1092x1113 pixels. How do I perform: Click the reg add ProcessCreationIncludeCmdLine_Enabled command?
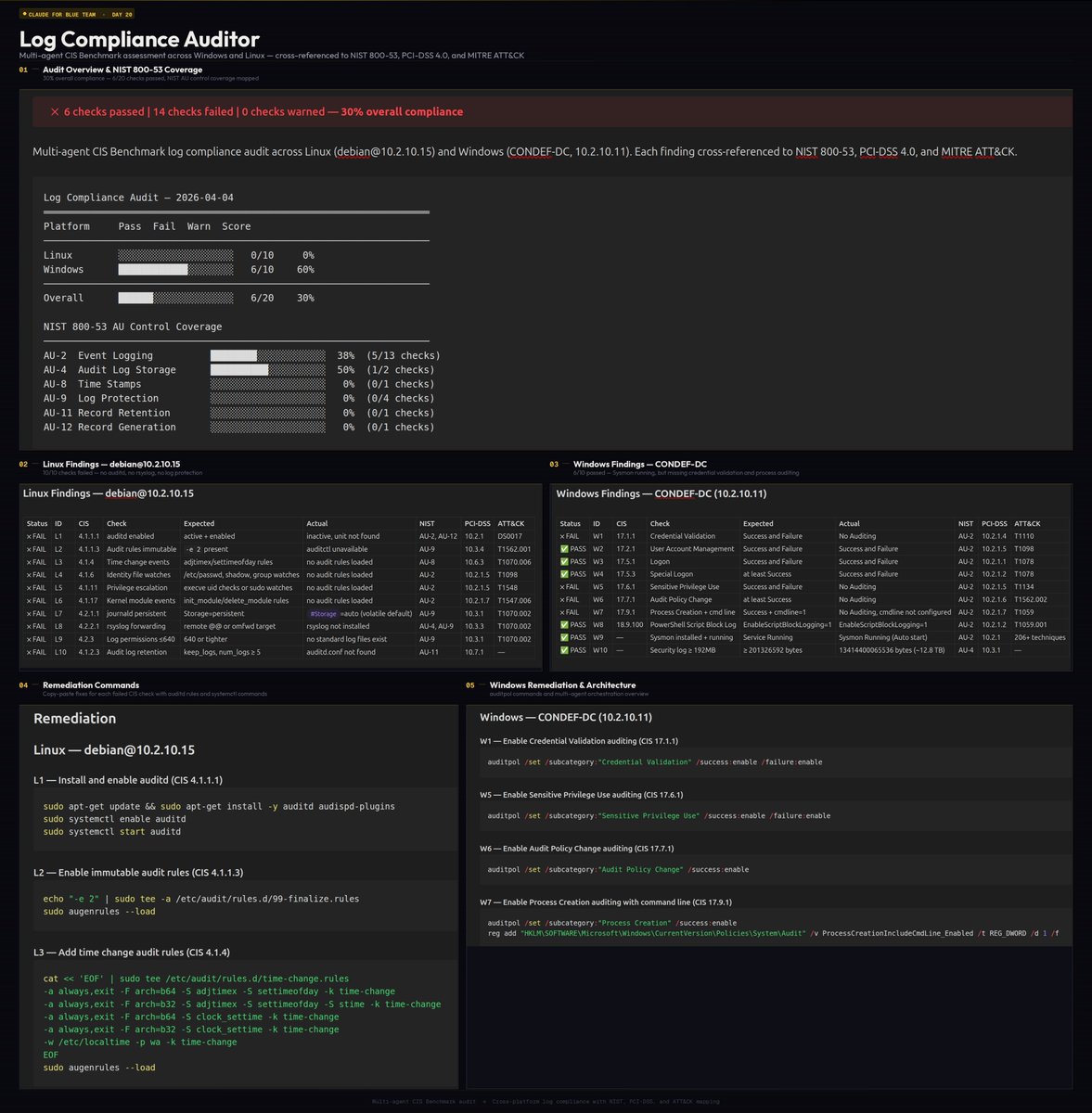coord(773,934)
